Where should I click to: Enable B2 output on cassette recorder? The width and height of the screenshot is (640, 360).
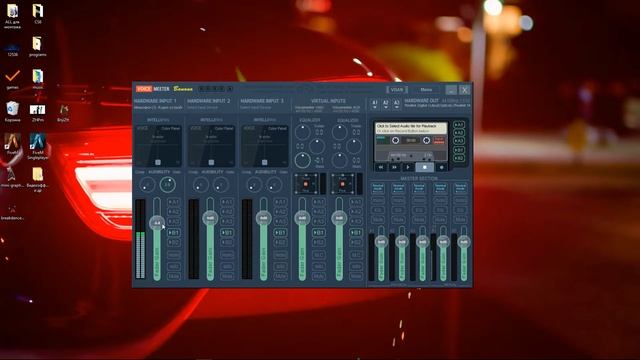click(459, 158)
